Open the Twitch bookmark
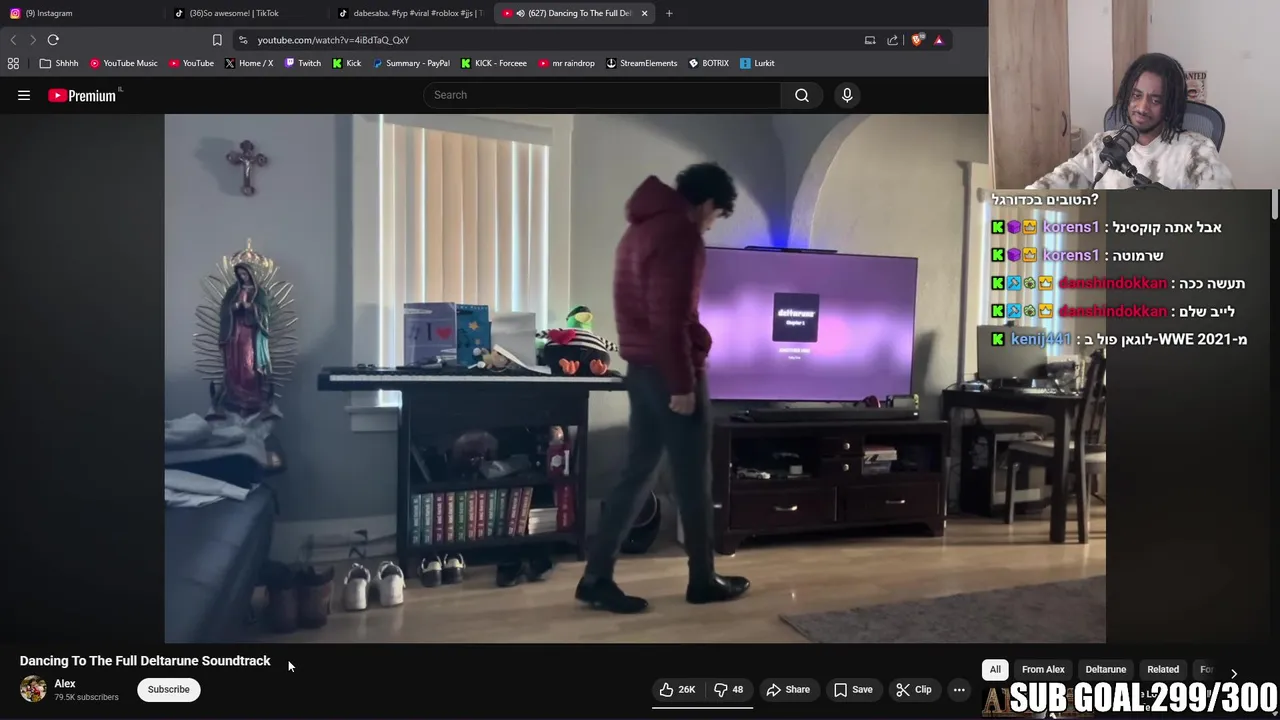 tap(303, 63)
